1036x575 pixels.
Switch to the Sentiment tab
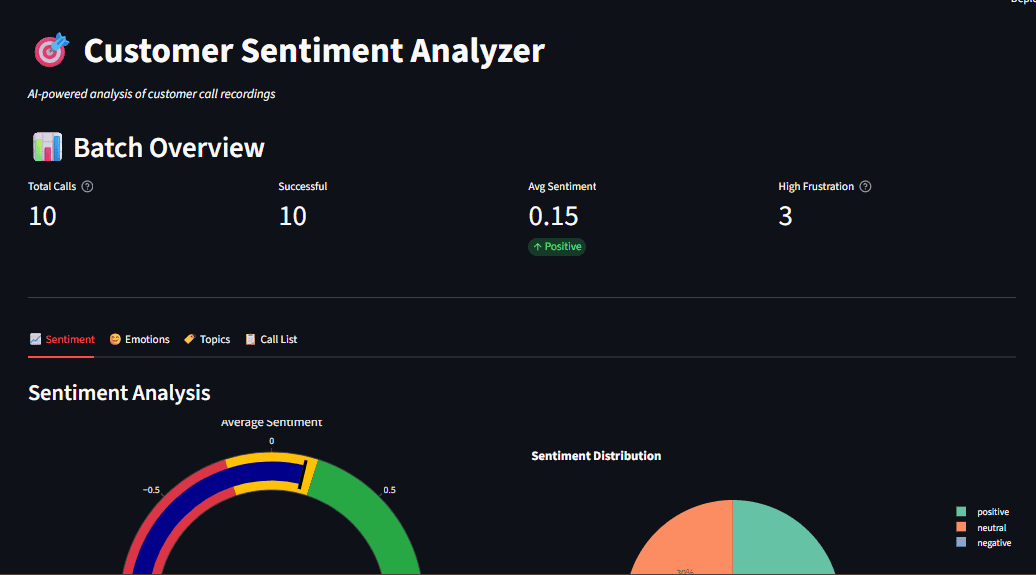click(x=62, y=340)
